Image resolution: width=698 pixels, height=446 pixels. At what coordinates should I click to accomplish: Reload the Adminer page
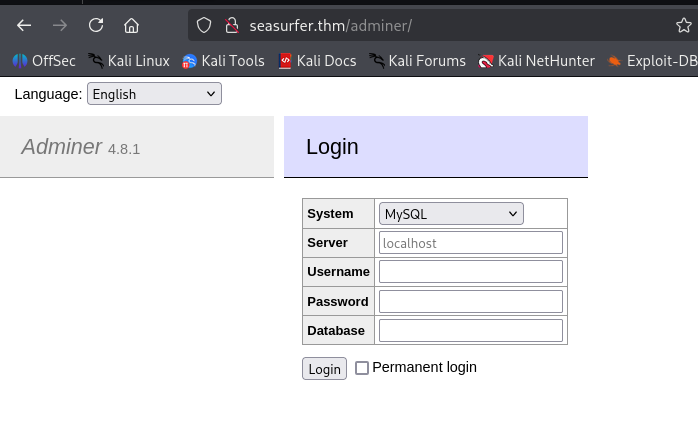click(x=96, y=25)
